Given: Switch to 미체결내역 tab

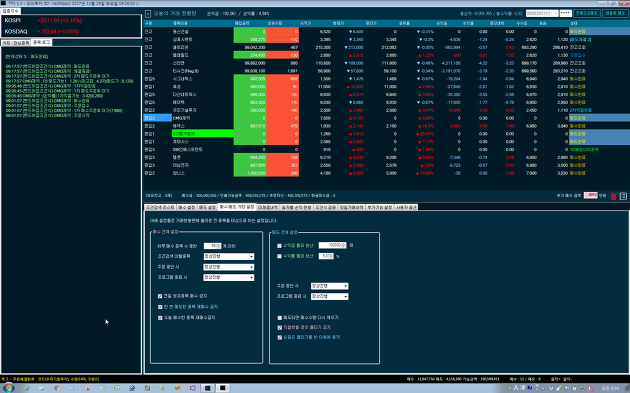Looking at the screenshot, I should 268,207.
